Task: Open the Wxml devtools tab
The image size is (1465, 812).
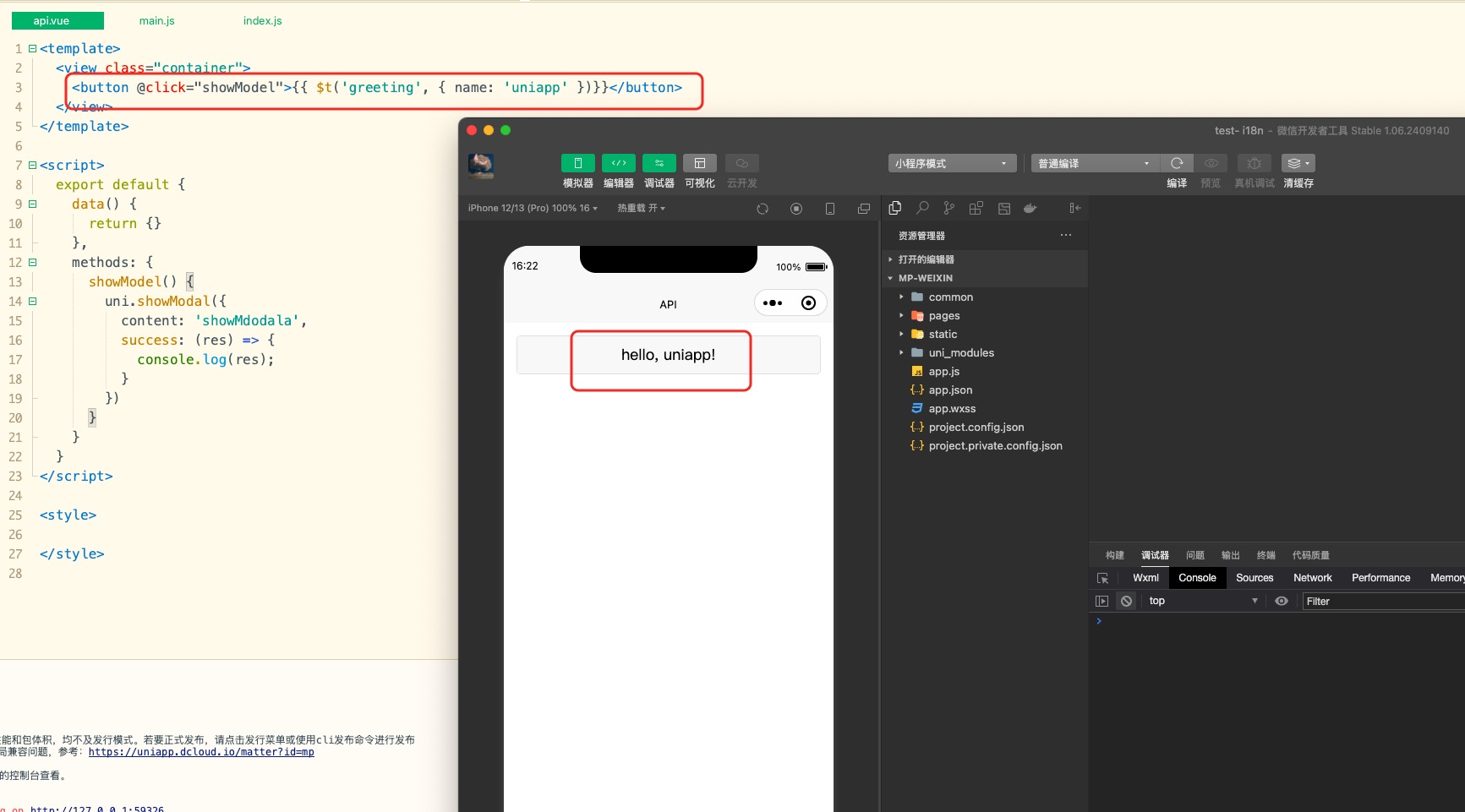Action: [x=1145, y=578]
